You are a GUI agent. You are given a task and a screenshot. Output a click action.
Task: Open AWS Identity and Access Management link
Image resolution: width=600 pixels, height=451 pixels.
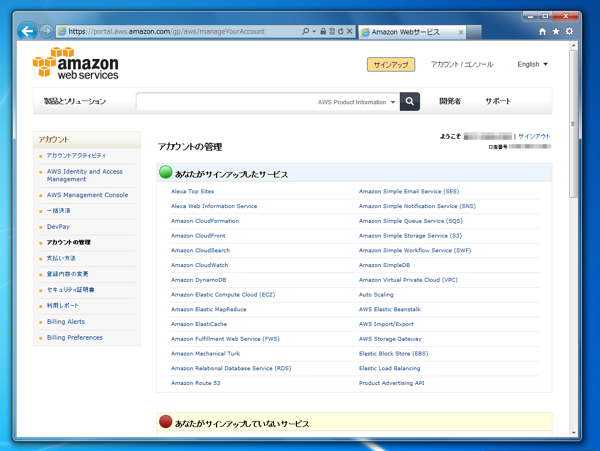(85, 175)
